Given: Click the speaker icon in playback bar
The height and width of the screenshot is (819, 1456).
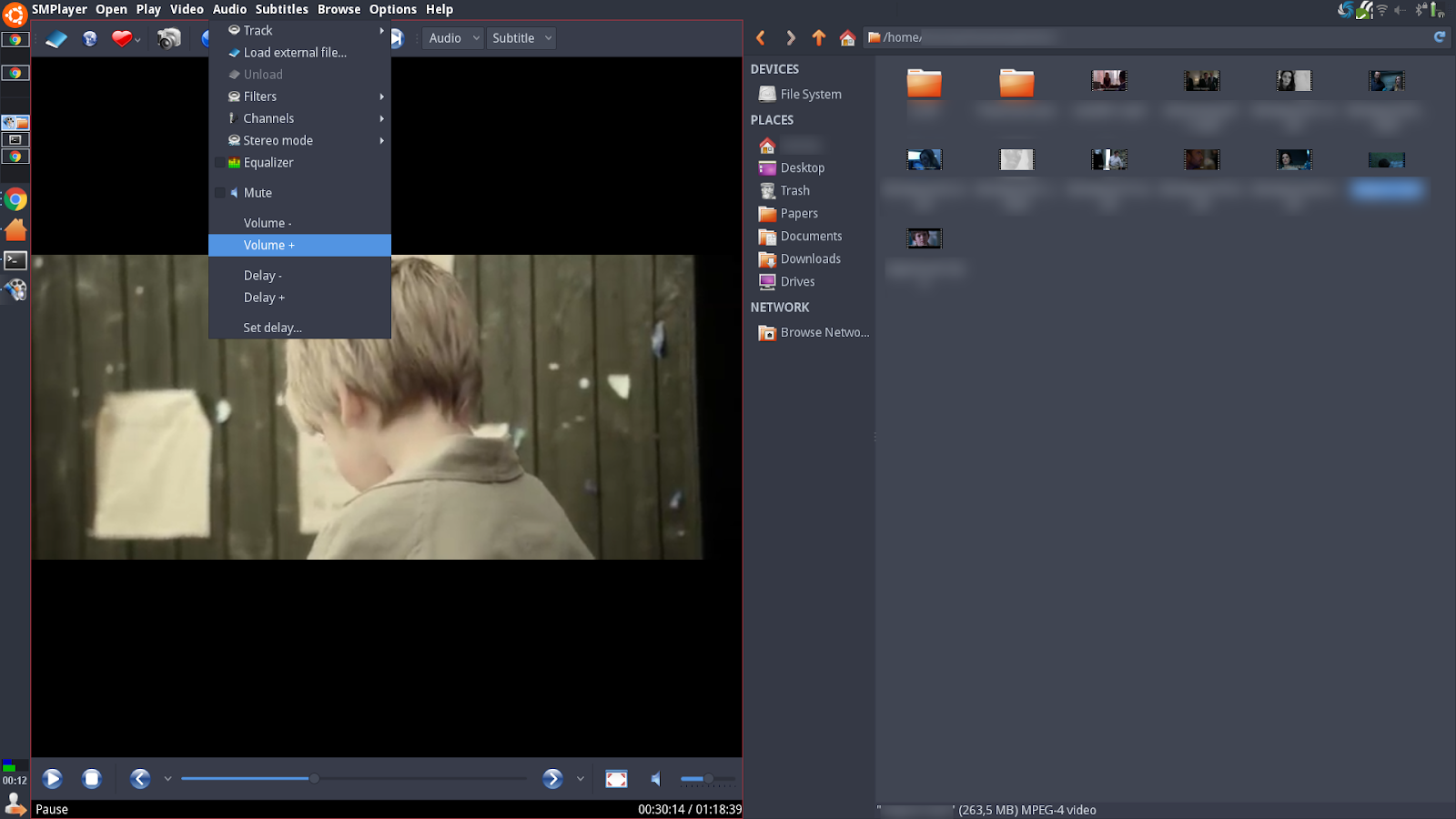Looking at the screenshot, I should coord(655,778).
